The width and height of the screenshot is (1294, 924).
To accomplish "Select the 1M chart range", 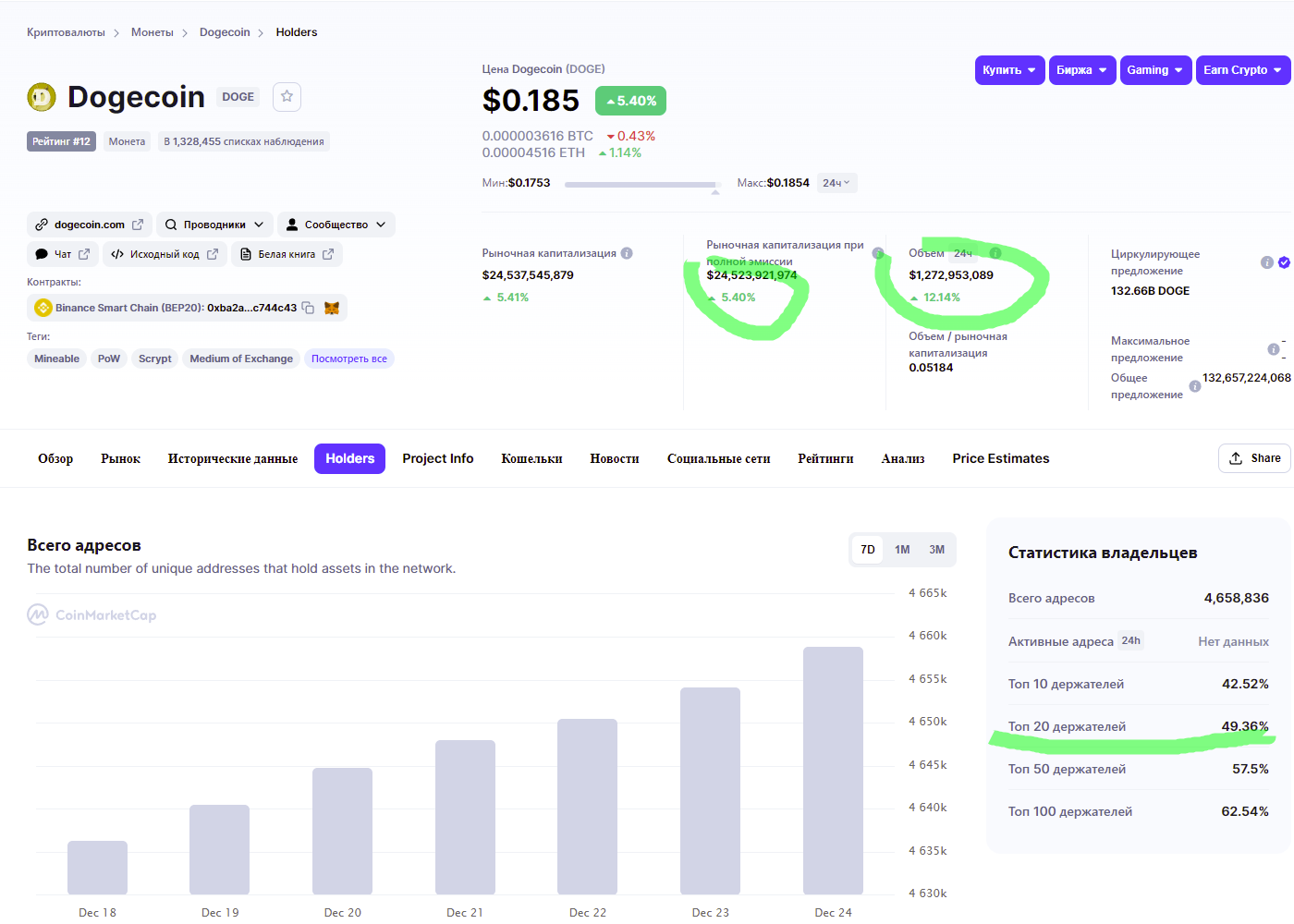I will tap(902, 550).
